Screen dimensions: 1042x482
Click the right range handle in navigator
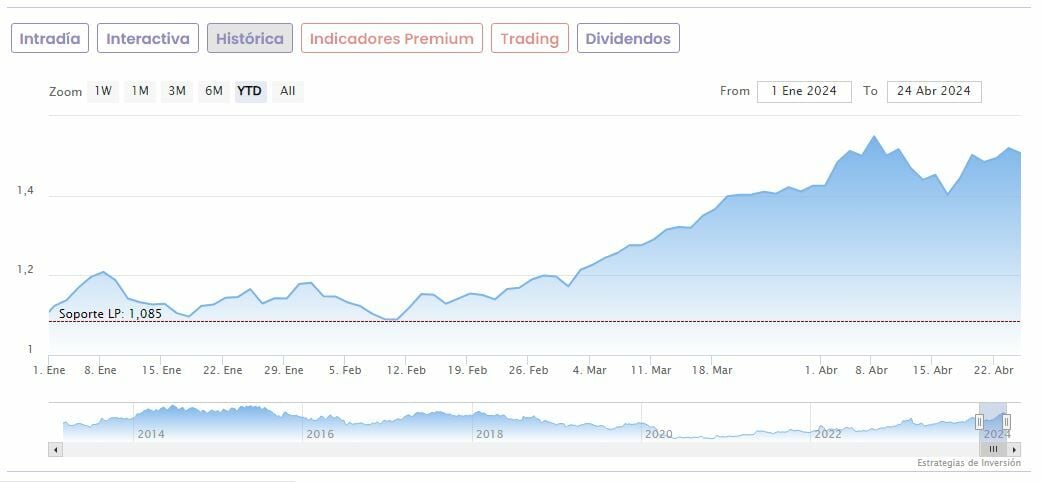point(1007,422)
